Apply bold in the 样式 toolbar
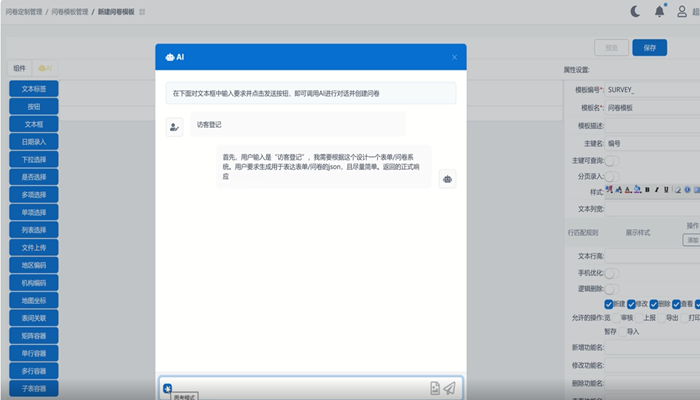This screenshot has width=700, height=400. point(647,190)
